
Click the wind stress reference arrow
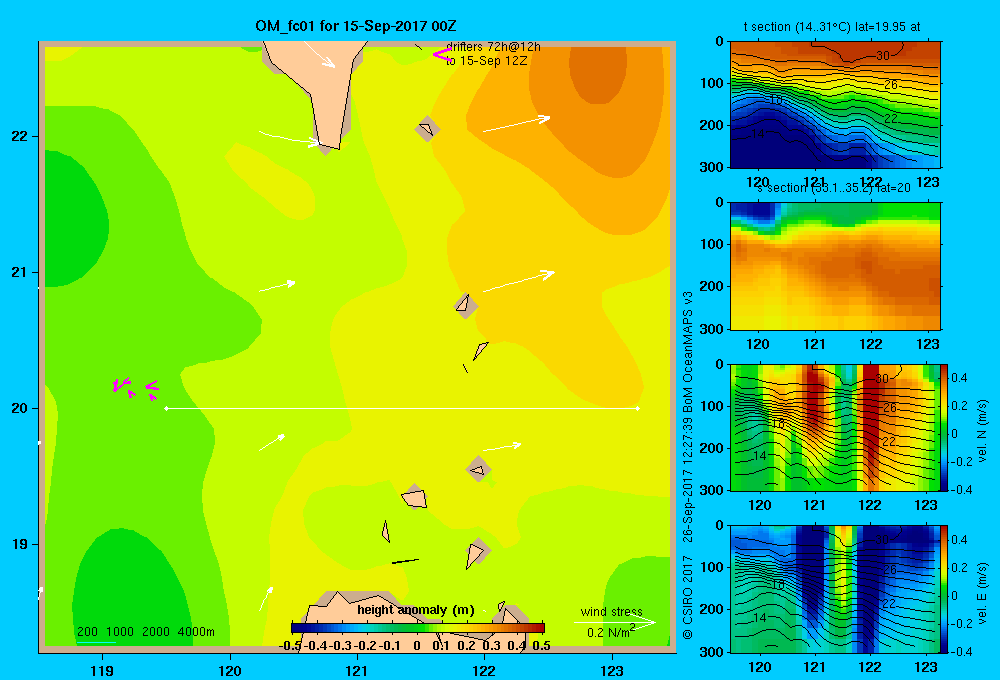[x=614, y=622]
